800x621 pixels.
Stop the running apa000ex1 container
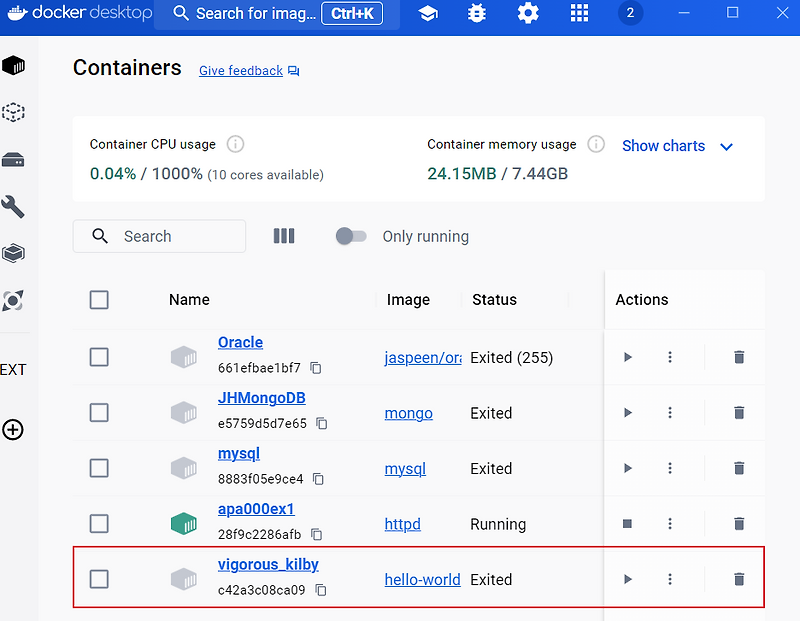[x=628, y=523]
